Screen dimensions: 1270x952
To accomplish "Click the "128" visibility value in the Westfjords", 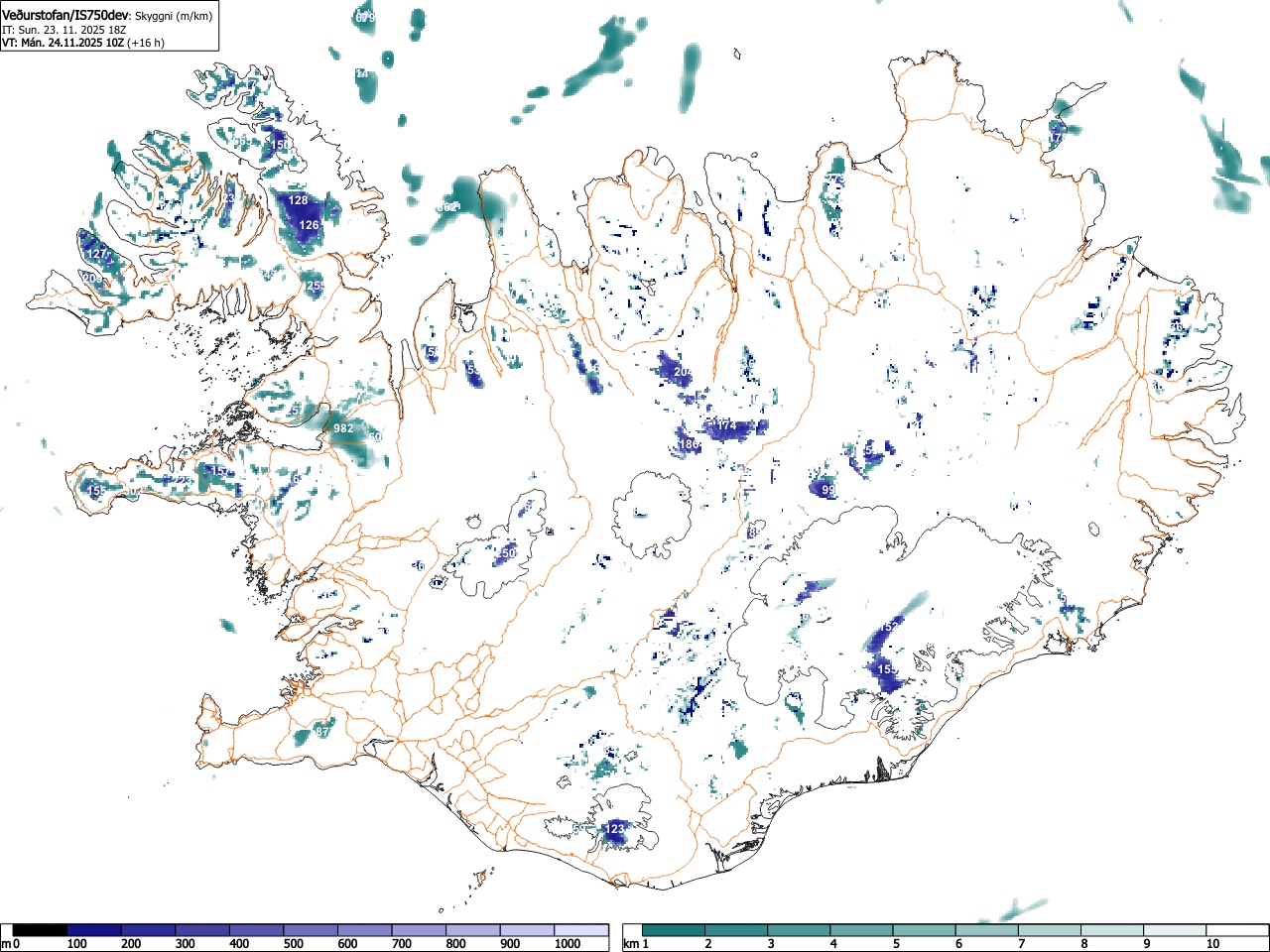I will click(298, 200).
